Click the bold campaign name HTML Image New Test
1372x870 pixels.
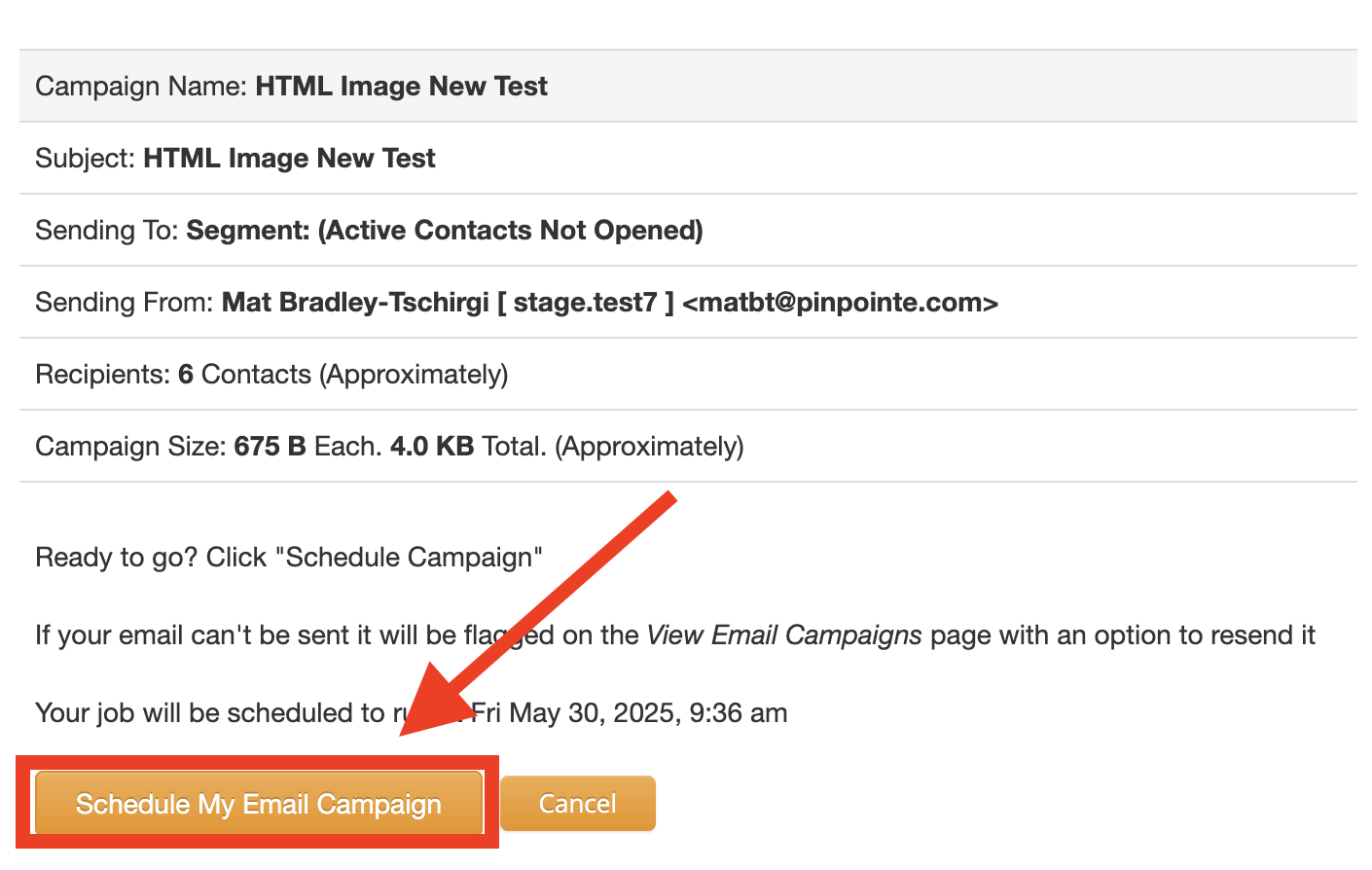click(x=402, y=87)
